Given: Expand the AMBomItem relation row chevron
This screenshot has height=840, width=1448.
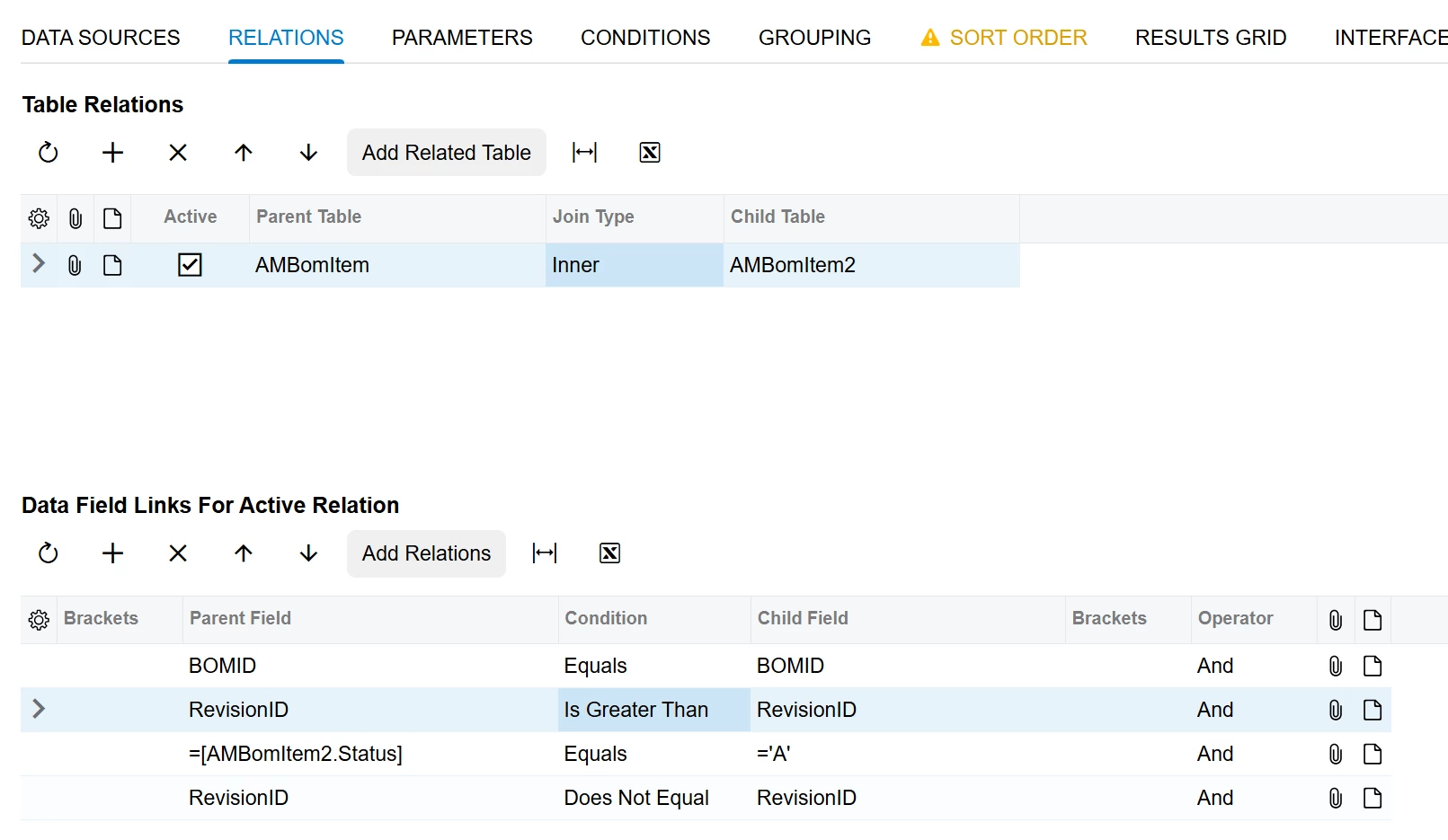Looking at the screenshot, I should tap(39, 264).
